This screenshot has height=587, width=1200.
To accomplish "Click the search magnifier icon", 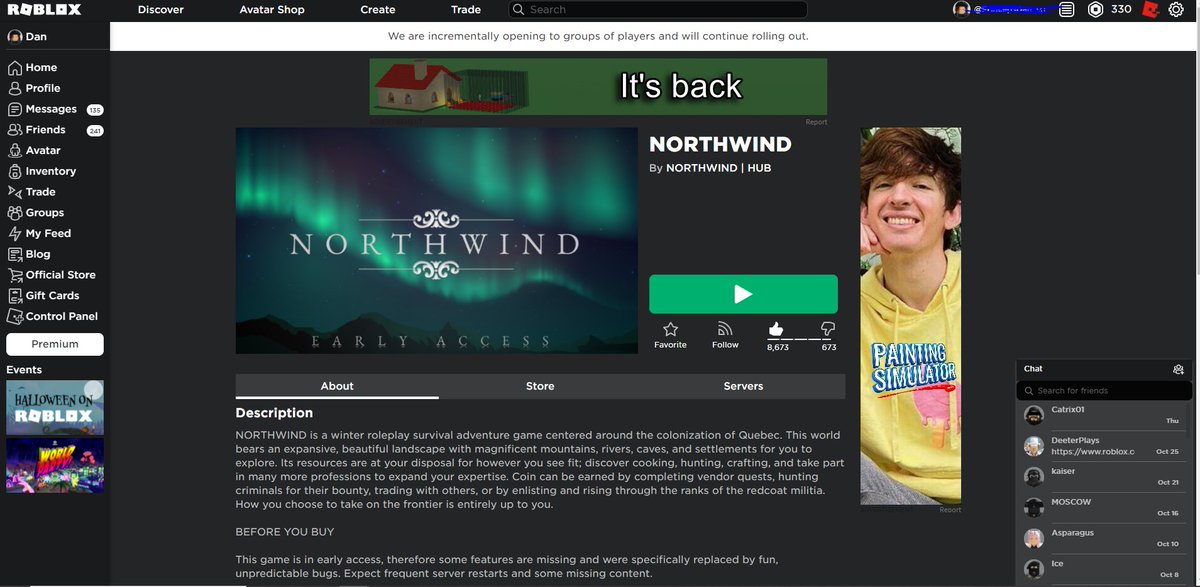I will point(518,10).
